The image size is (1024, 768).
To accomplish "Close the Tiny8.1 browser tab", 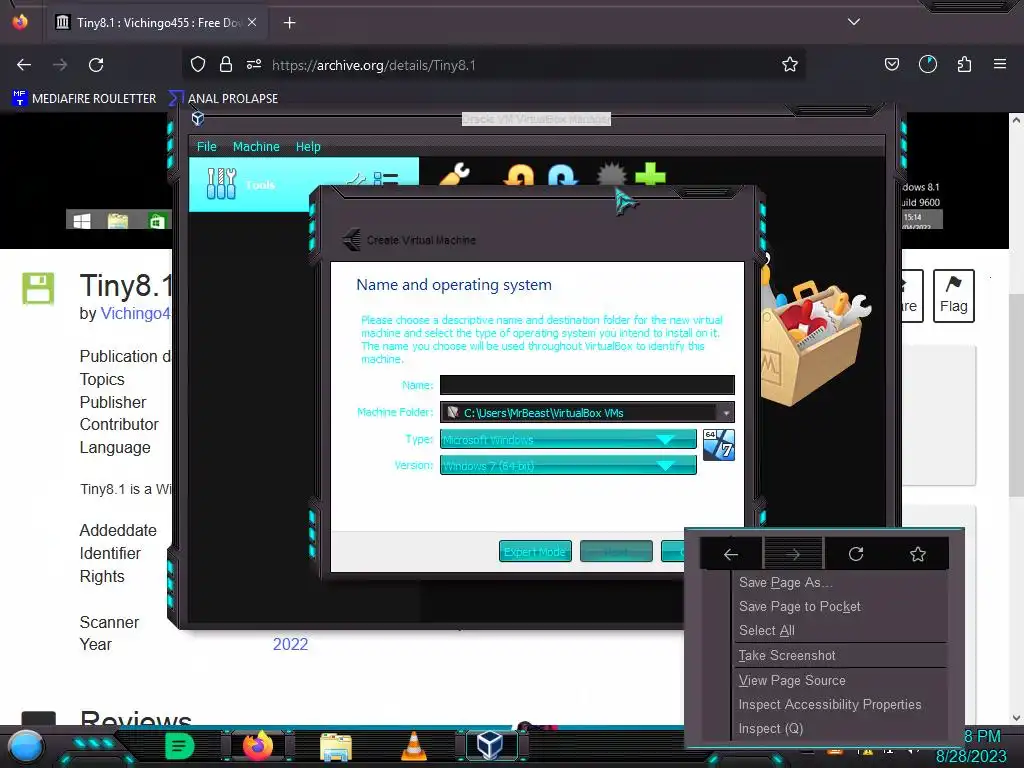I will point(252,22).
